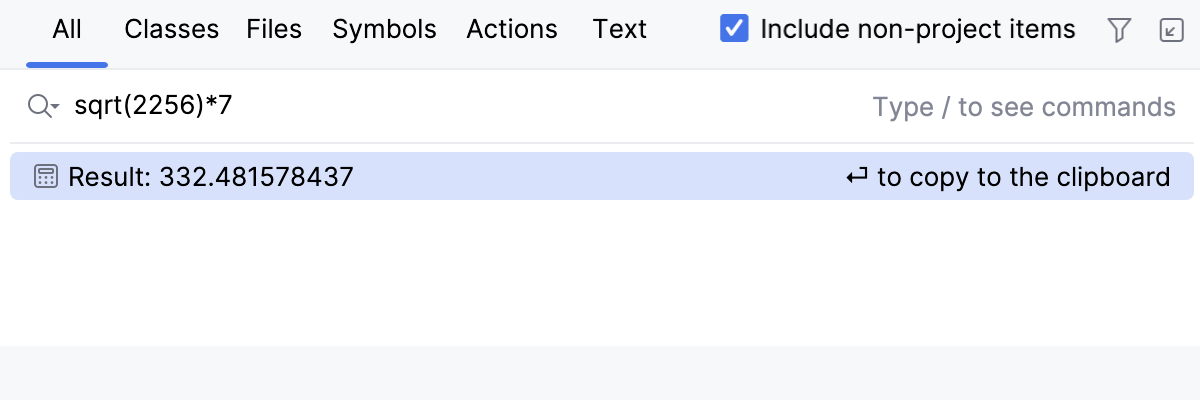Click "to copy to the clipboard" hint
The width and height of the screenshot is (1200, 400).
[1023, 177]
